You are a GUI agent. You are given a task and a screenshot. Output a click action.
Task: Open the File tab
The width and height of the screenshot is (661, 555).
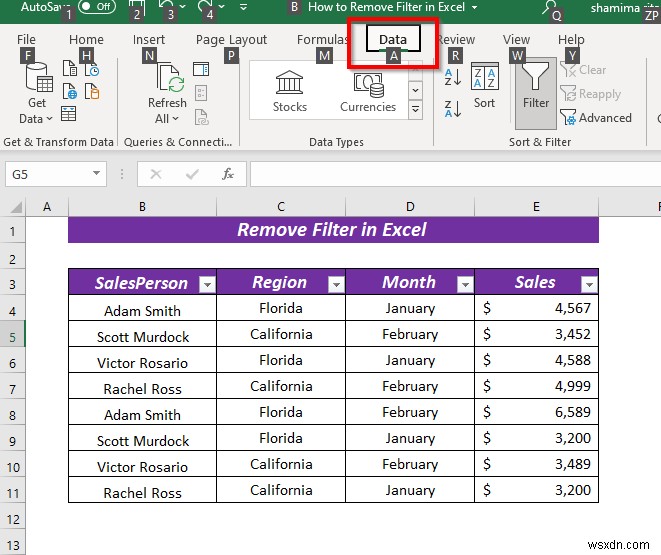(x=26, y=39)
